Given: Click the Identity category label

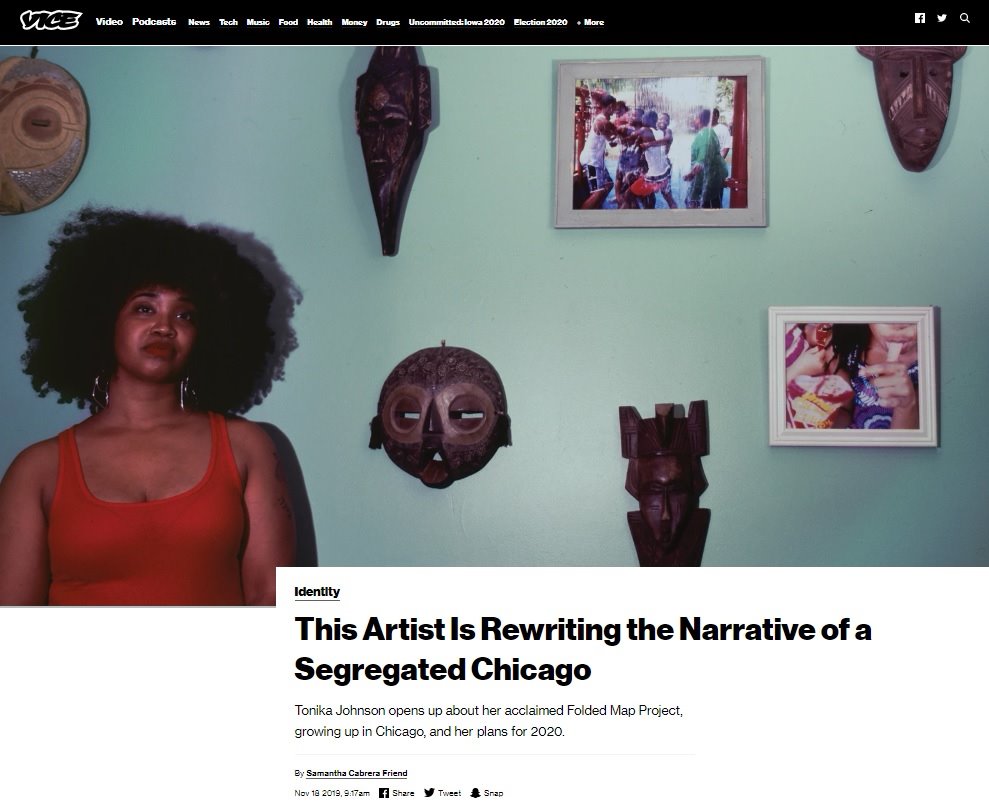Looking at the screenshot, I should coord(317,592).
